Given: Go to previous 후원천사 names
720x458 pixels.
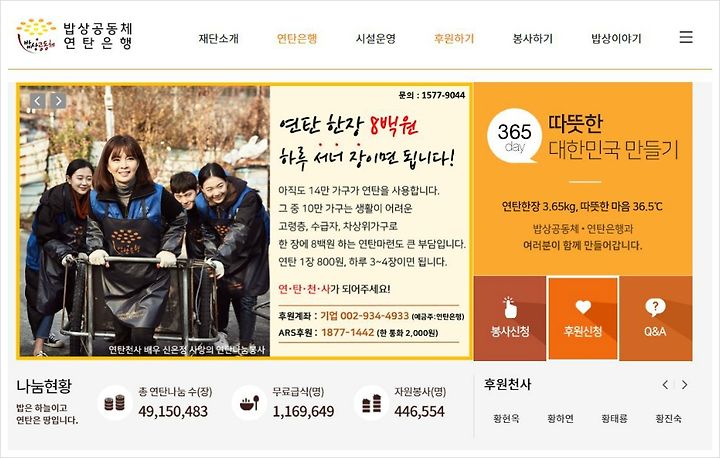Looking at the screenshot, I should (x=665, y=384).
